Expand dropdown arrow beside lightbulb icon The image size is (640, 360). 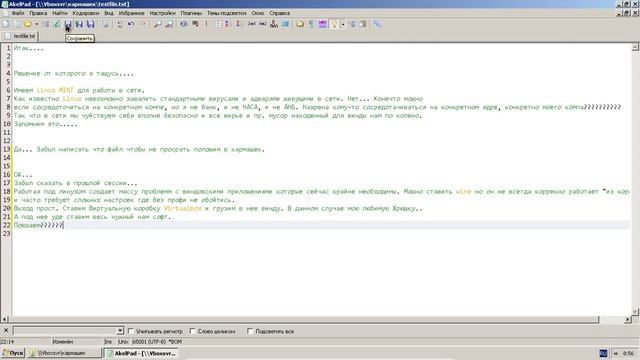coord(343,24)
